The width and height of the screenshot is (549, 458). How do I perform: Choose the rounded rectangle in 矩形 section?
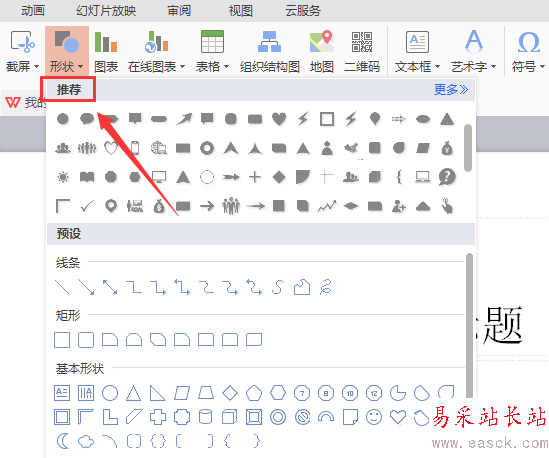click(86, 340)
